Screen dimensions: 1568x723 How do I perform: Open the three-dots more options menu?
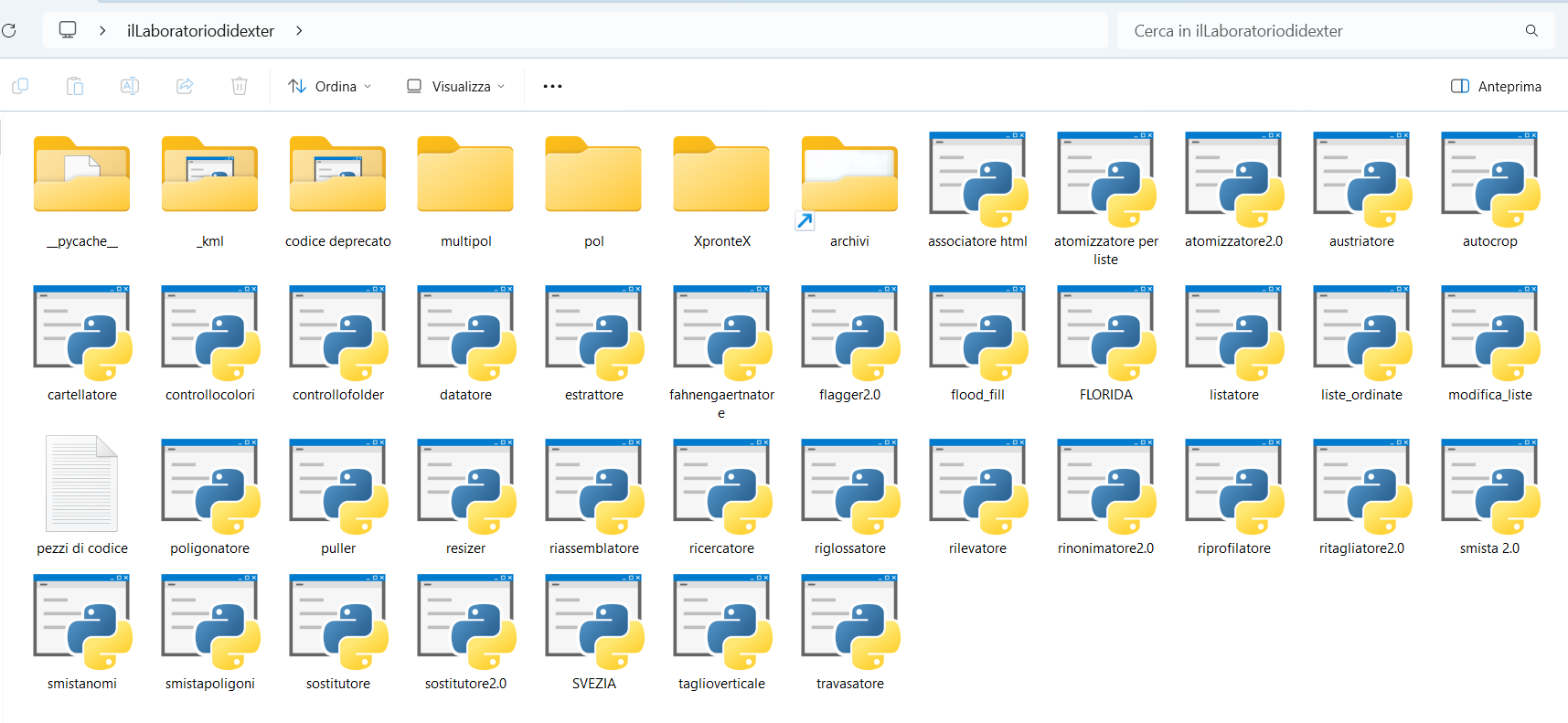[x=552, y=86]
